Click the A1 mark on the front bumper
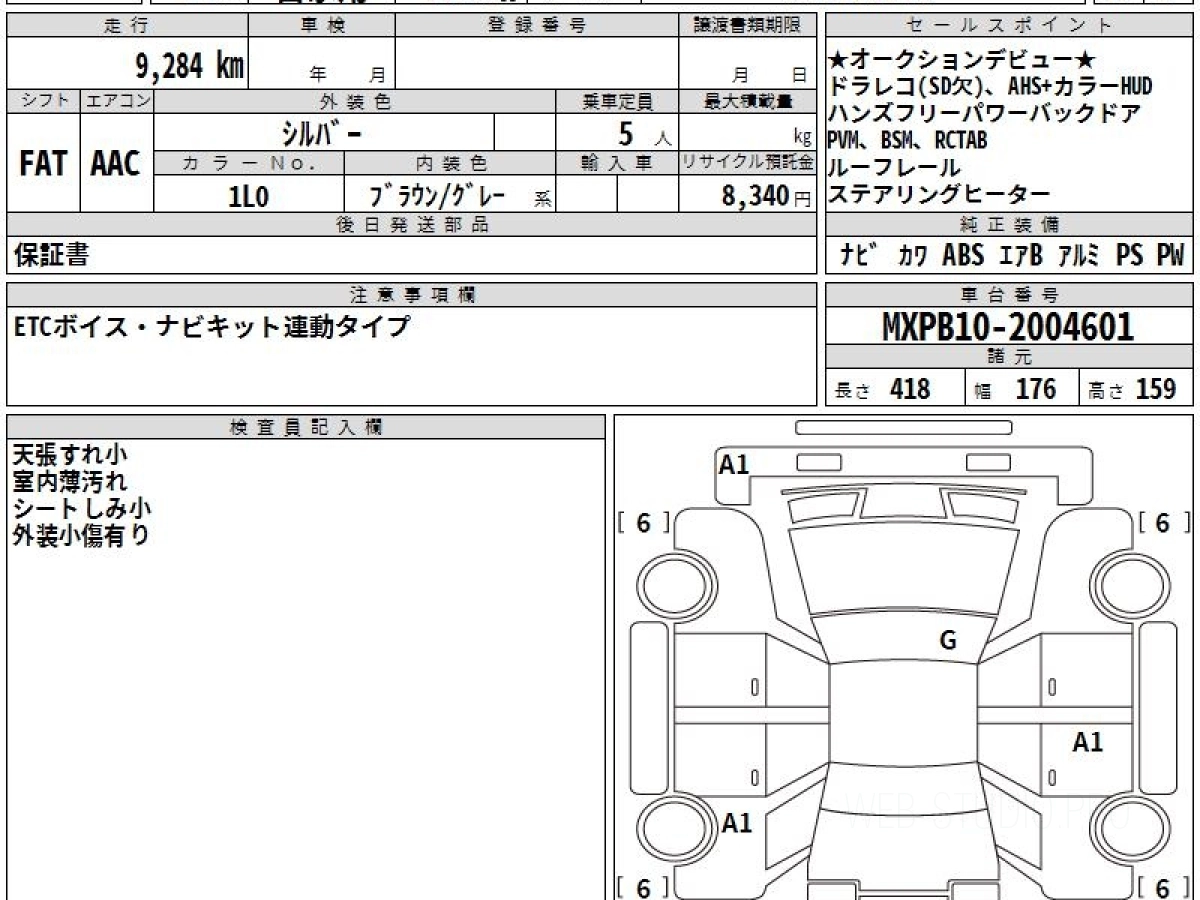 click(x=735, y=464)
